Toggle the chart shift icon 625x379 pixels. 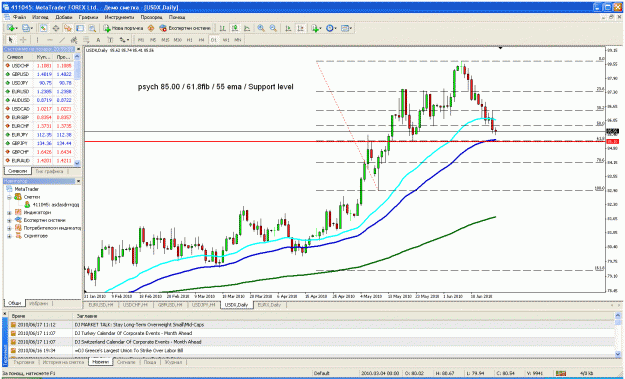[x=300, y=28]
